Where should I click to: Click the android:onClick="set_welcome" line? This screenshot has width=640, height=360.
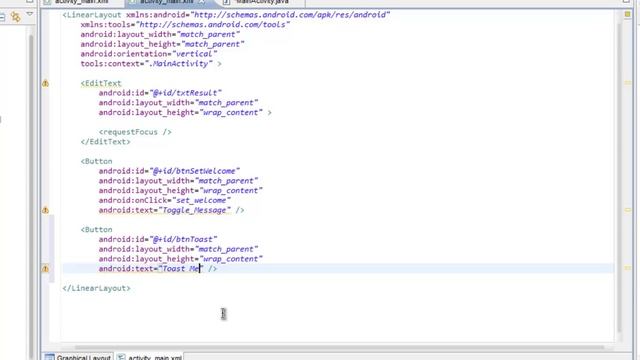[164, 200]
